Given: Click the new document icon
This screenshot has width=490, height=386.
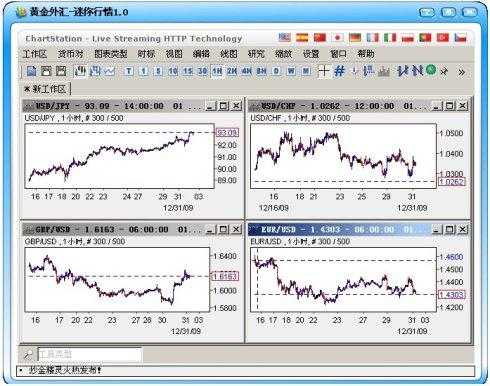Looking at the screenshot, I should coord(31,71).
